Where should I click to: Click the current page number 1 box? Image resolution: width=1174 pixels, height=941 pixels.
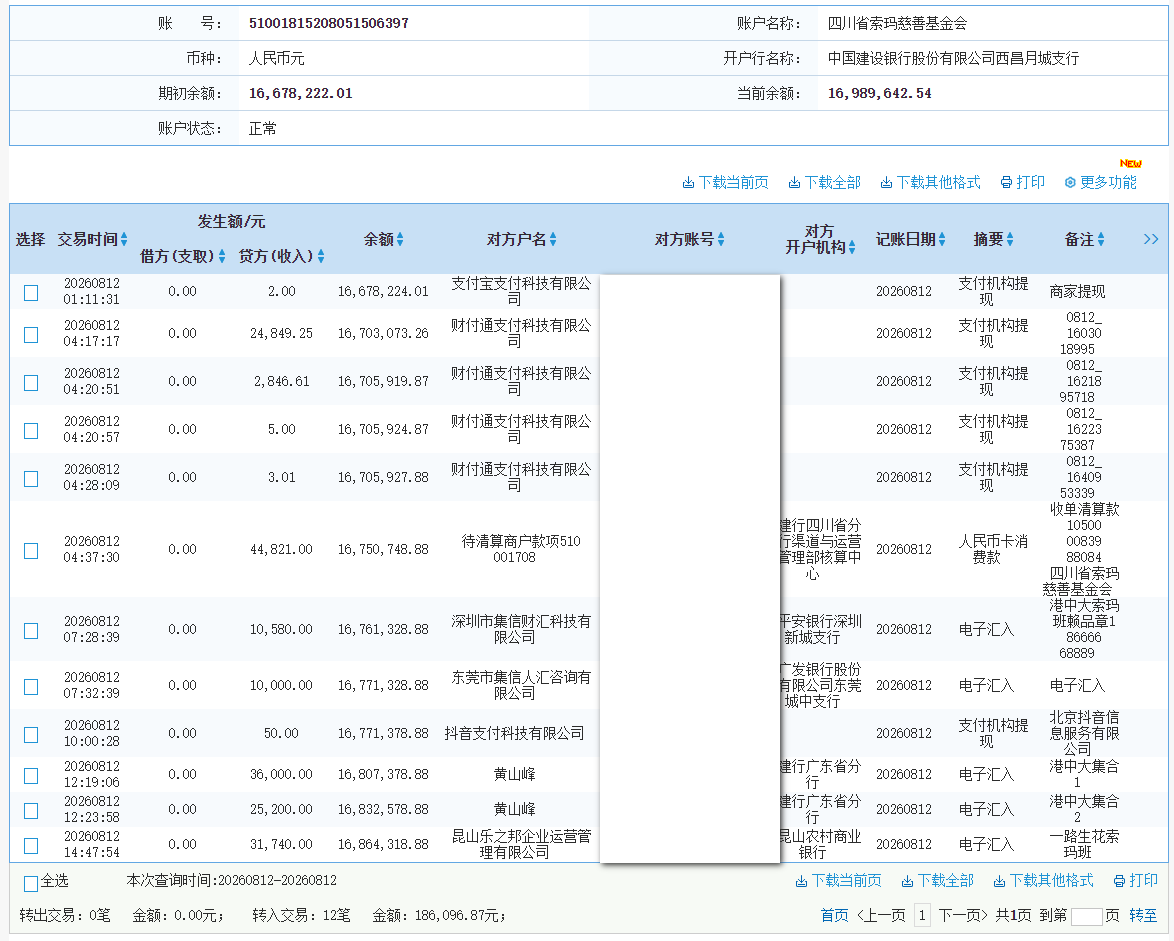coord(922,916)
